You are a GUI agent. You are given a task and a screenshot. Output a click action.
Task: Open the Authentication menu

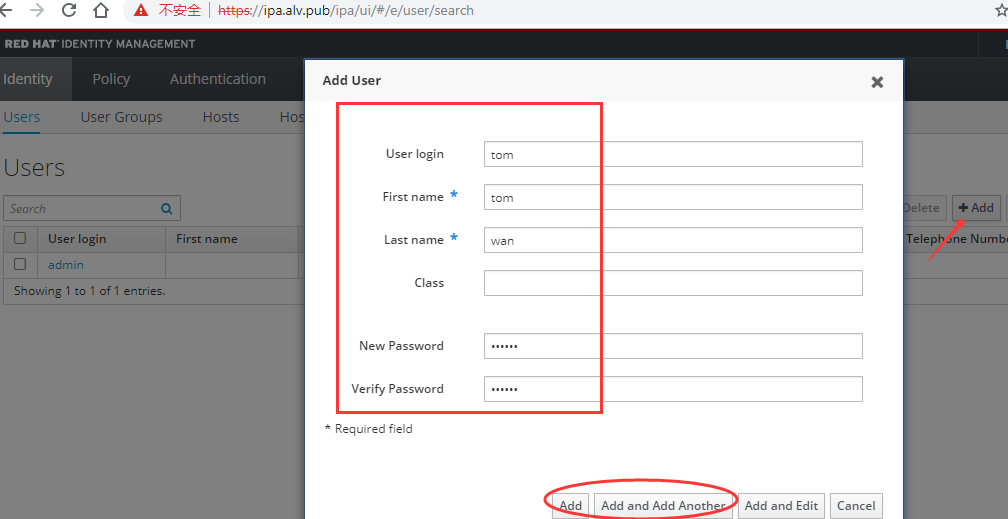[217, 79]
